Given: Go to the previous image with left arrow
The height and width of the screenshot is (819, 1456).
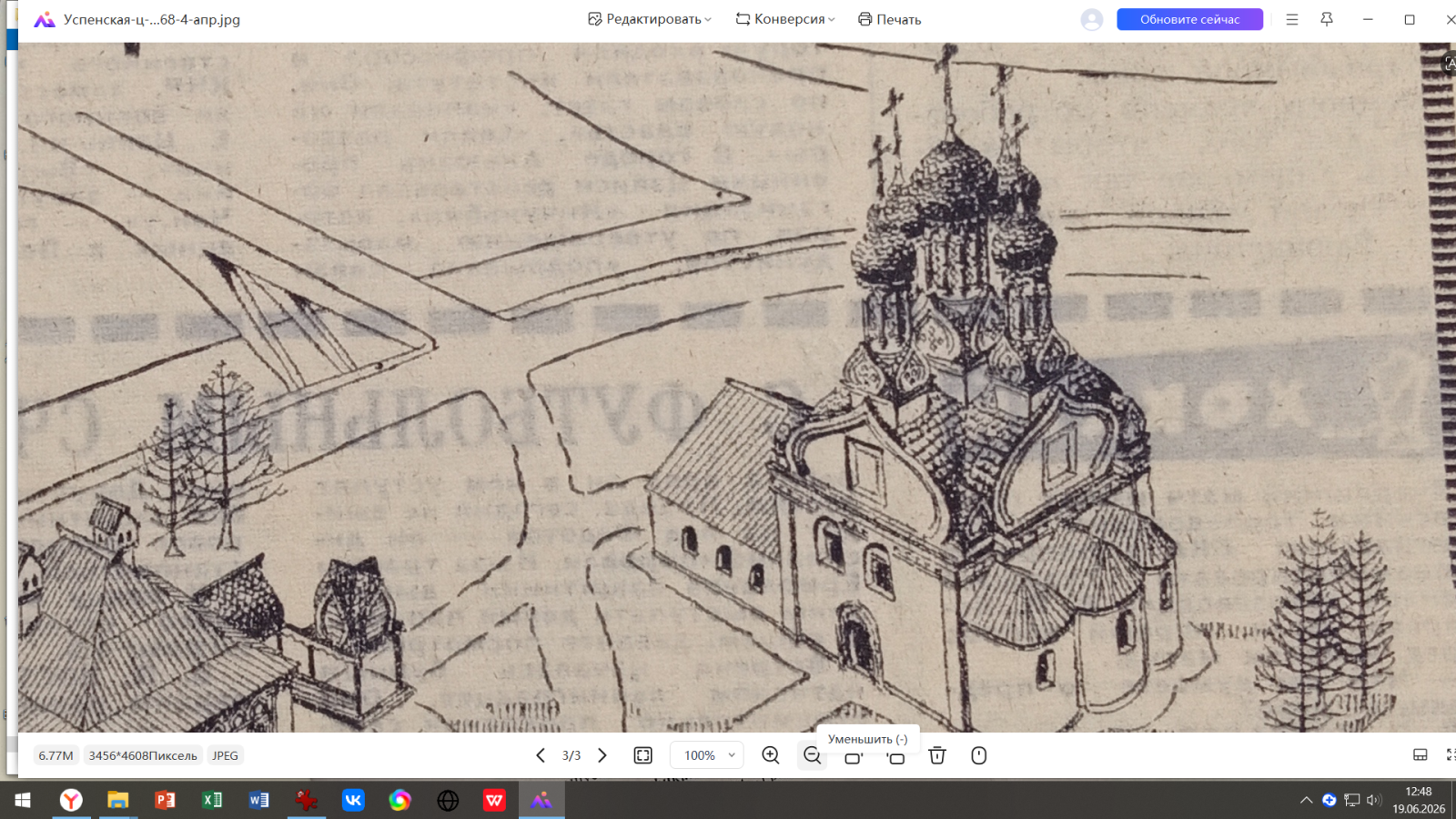Looking at the screenshot, I should coord(541,755).
